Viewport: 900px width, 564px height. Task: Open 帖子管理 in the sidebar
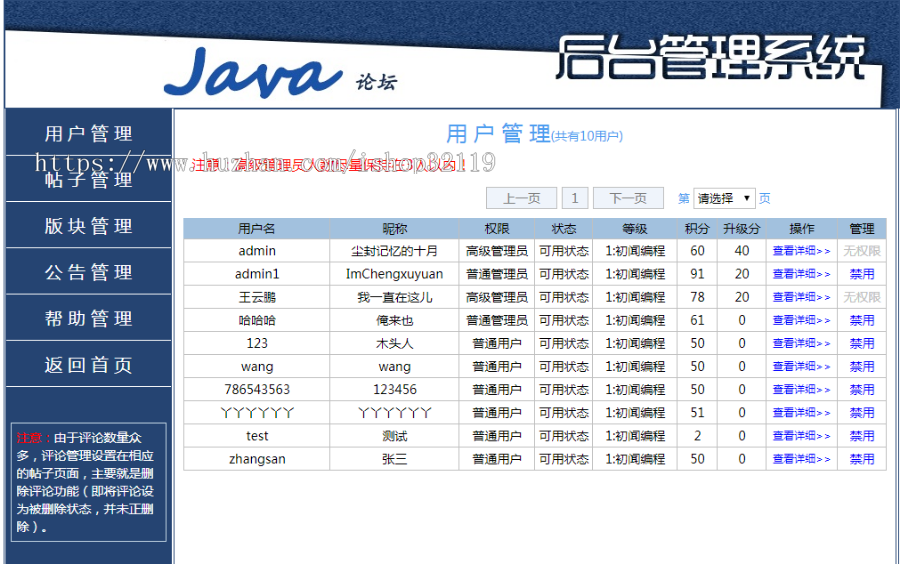point(88,180)
